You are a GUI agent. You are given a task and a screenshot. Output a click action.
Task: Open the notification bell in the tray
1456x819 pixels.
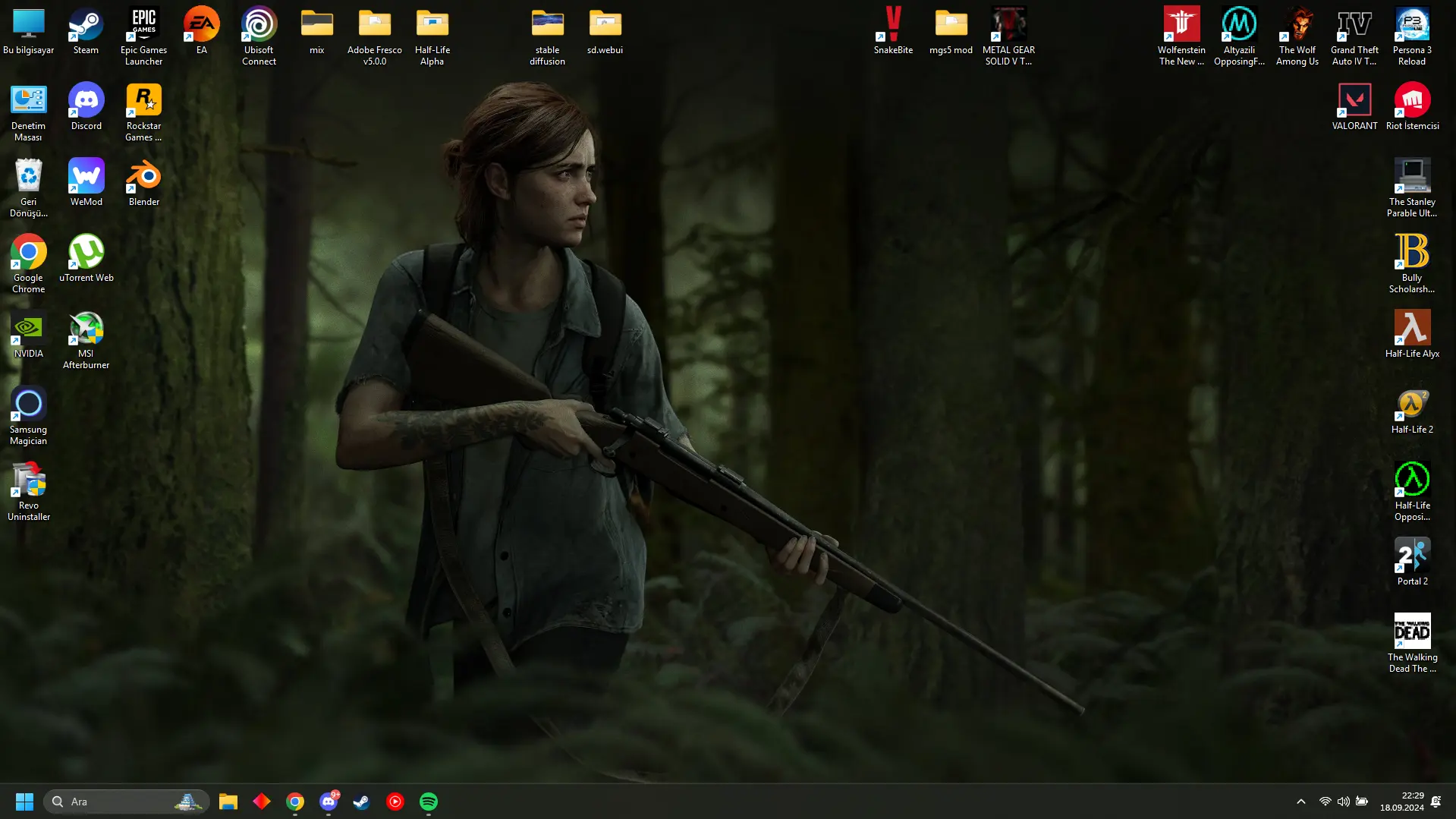[x=1436, y=802]
